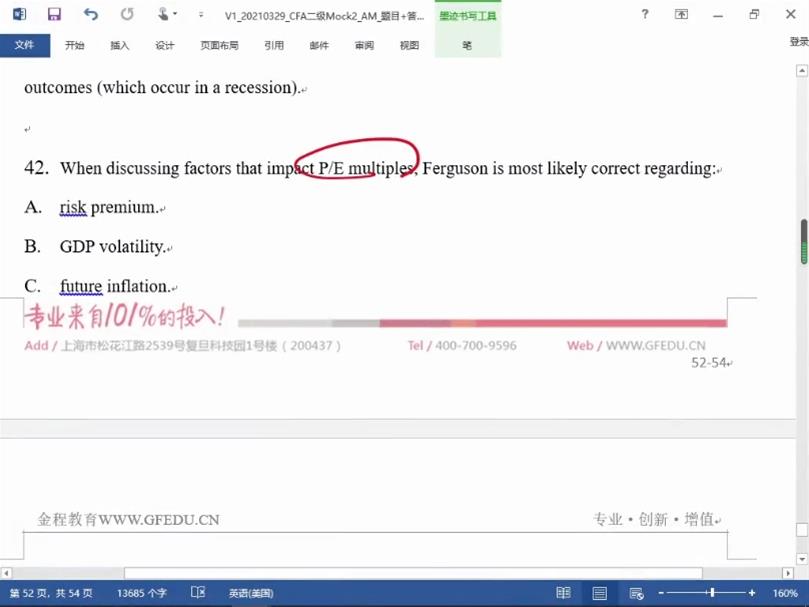
Task: Open the 文件 (File) menu
Action: point(24,45)
